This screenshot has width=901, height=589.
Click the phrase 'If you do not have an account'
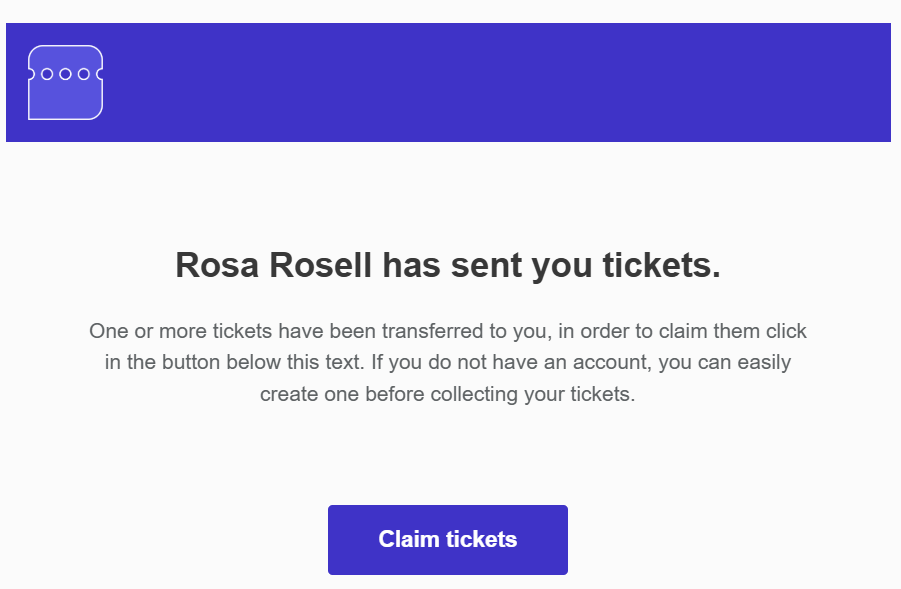click(x=511, y=363)
